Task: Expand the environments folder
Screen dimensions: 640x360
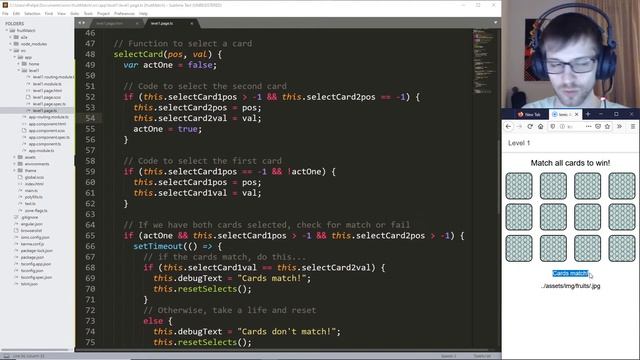Action: click(x=15, y=164)
